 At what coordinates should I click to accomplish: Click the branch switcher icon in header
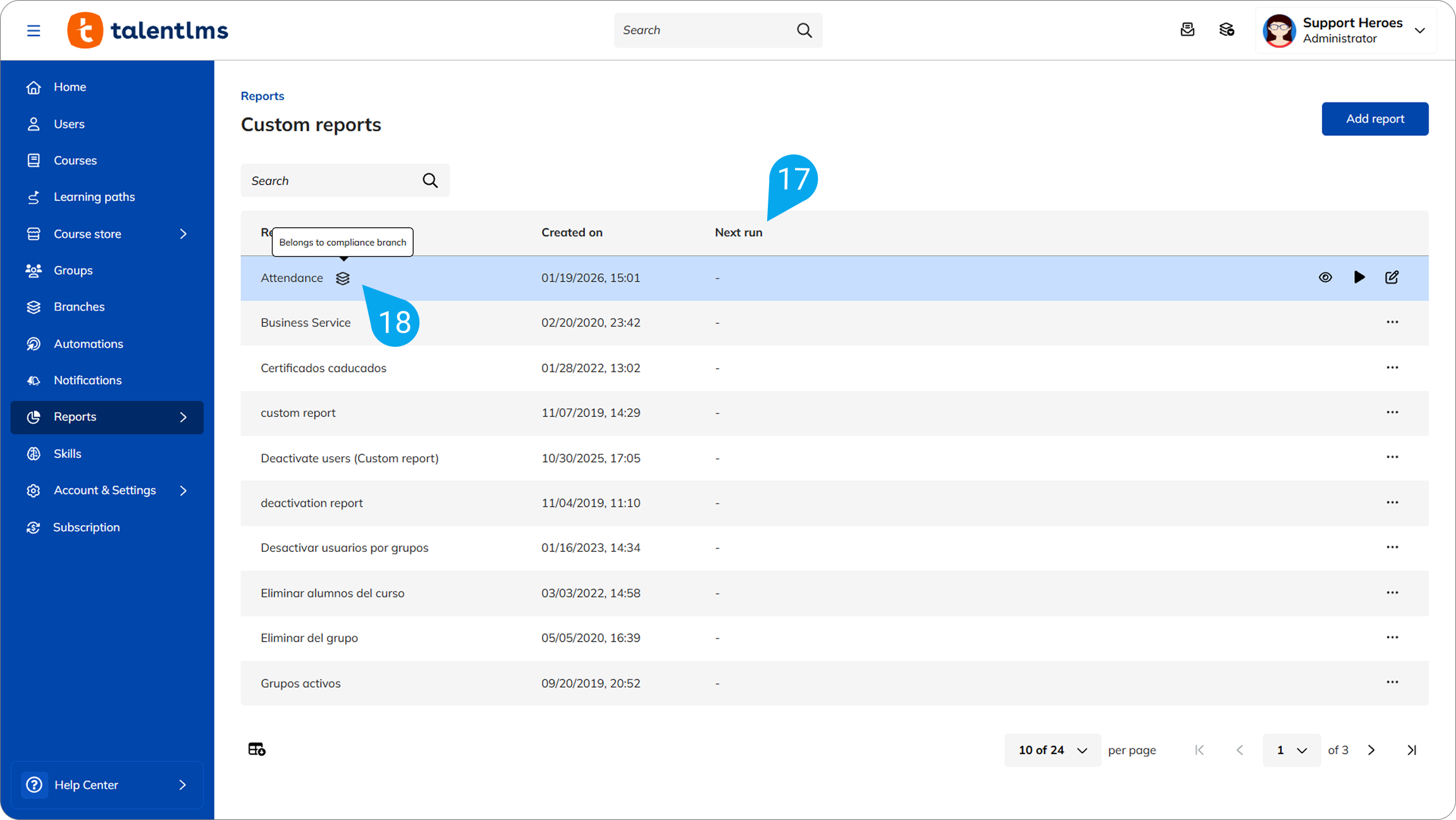(x=1226, y=30)
